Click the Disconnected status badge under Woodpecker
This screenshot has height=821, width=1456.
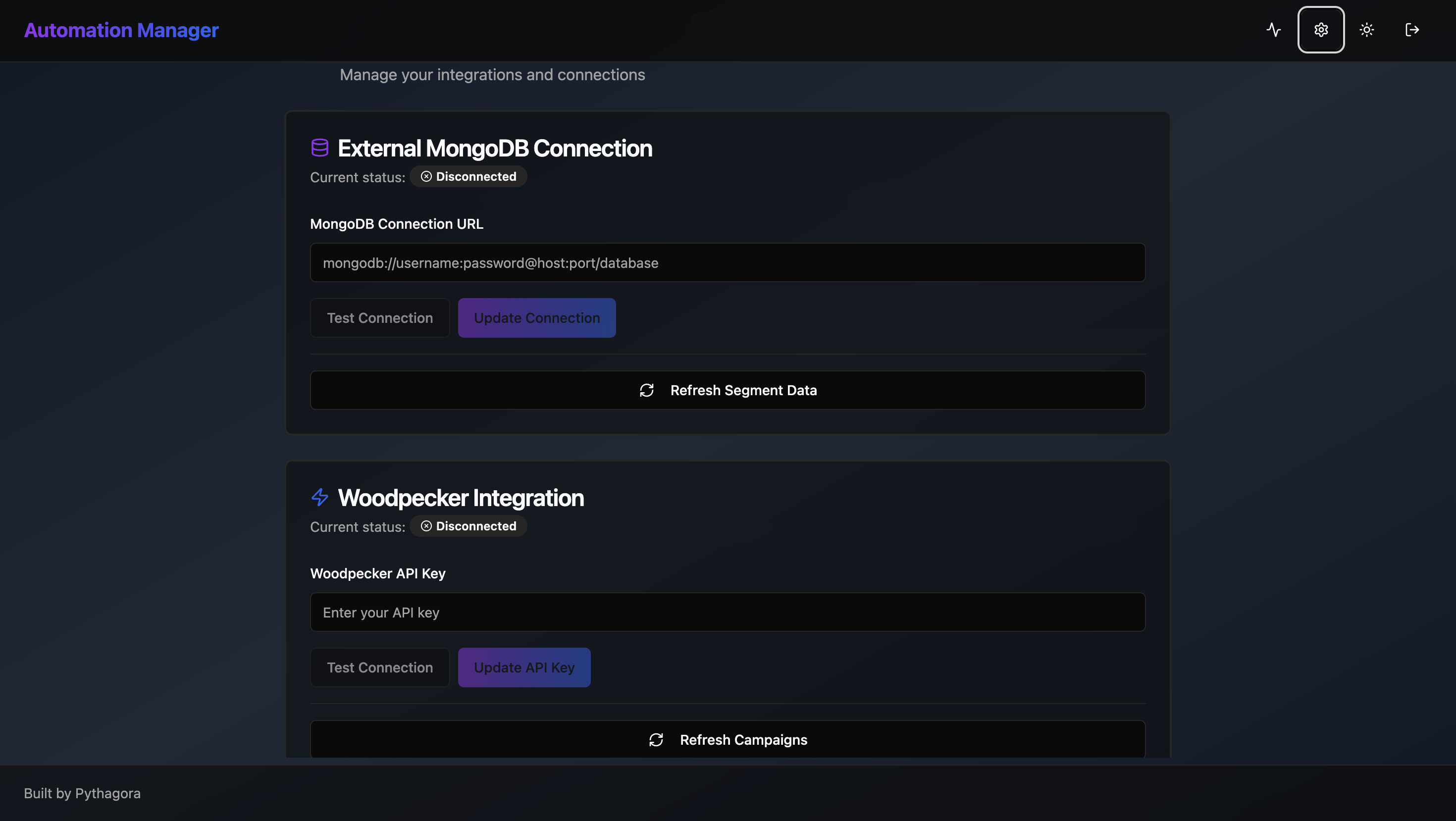tap(468, 526)
